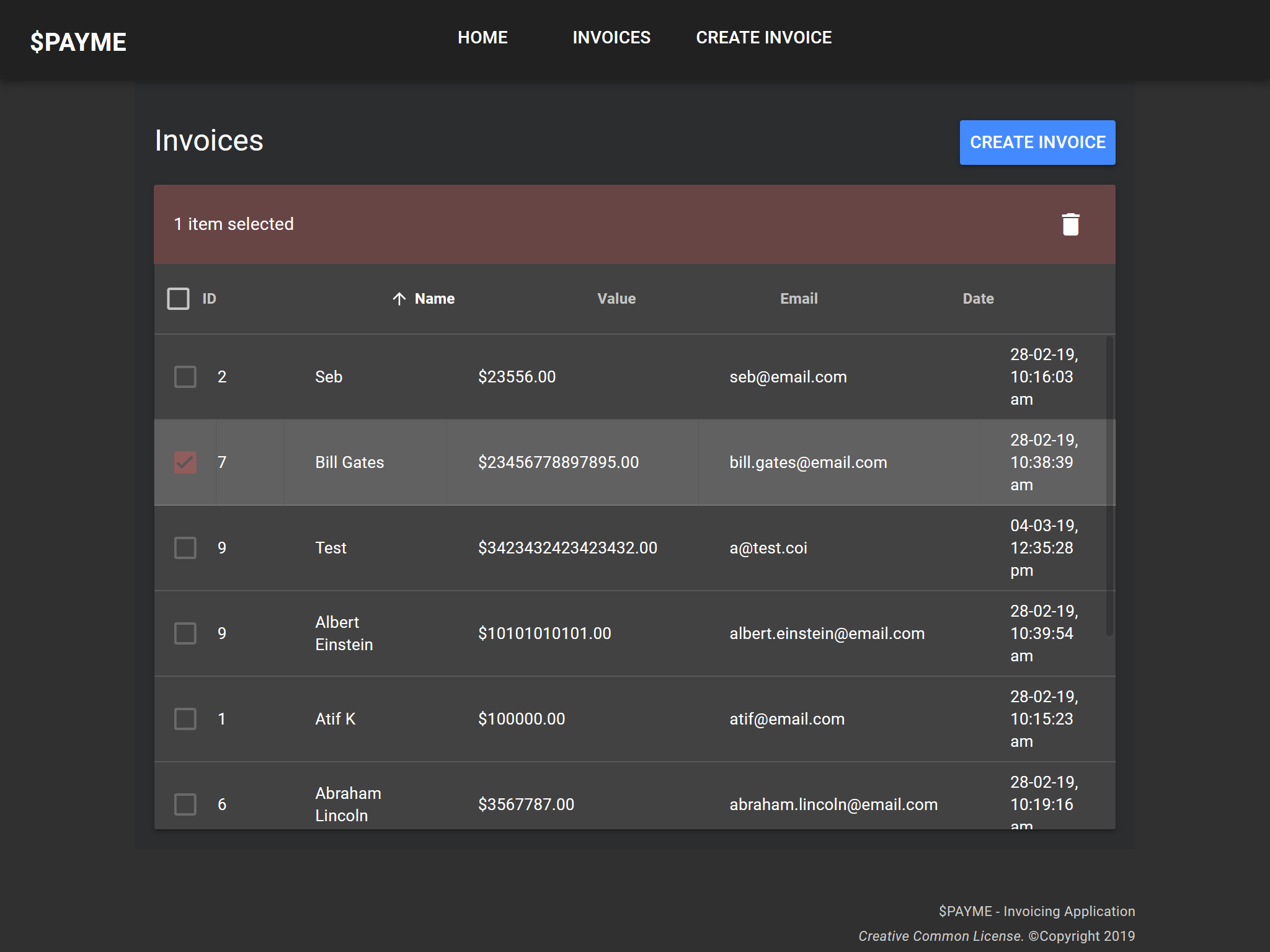1270x952 pixels.
Task: Select the Abraham Lincoln row checkbox
Action: [185, 804]
